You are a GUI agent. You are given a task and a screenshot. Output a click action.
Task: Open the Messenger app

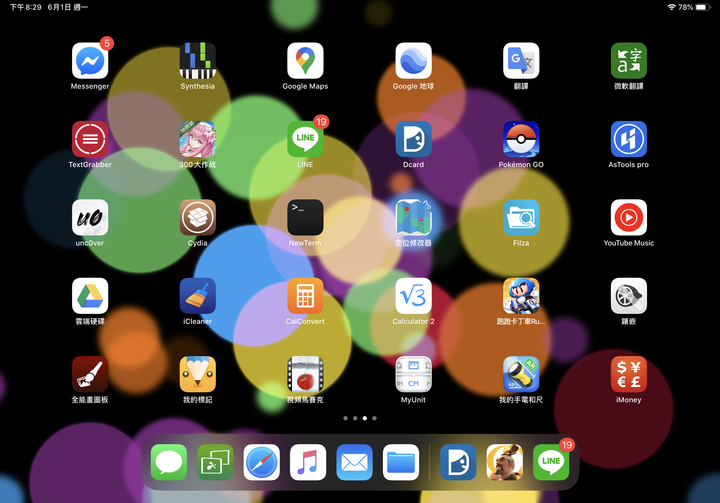pyautogui.click(x=90, y=61)
